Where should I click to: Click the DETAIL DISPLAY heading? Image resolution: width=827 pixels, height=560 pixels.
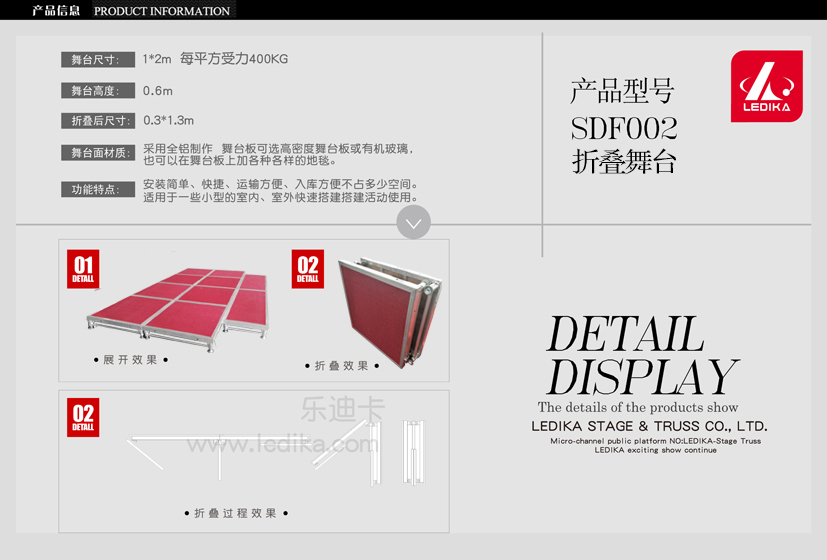coord(641,355)
